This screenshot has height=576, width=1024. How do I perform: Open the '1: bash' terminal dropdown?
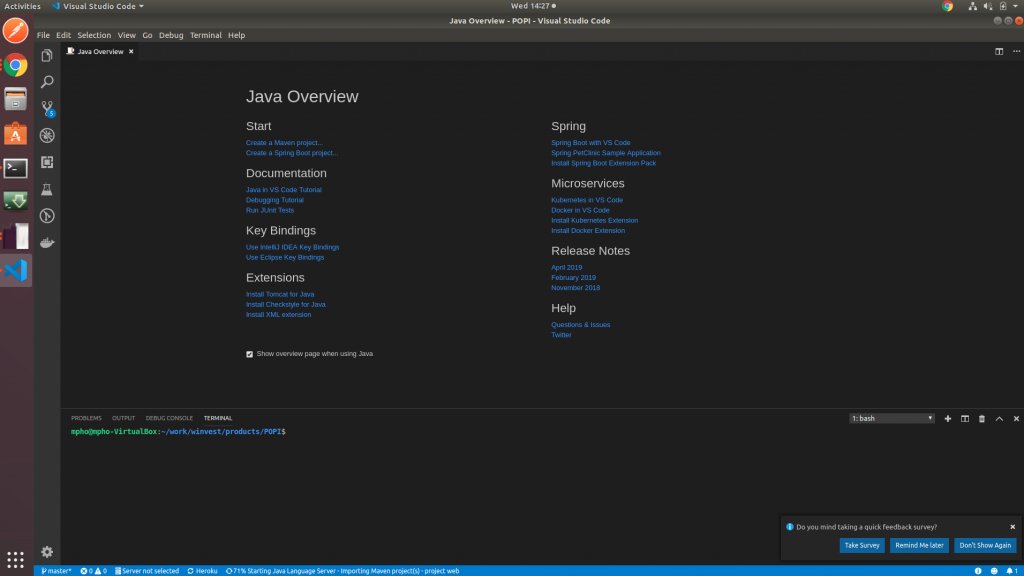click(x=891, y=418)
